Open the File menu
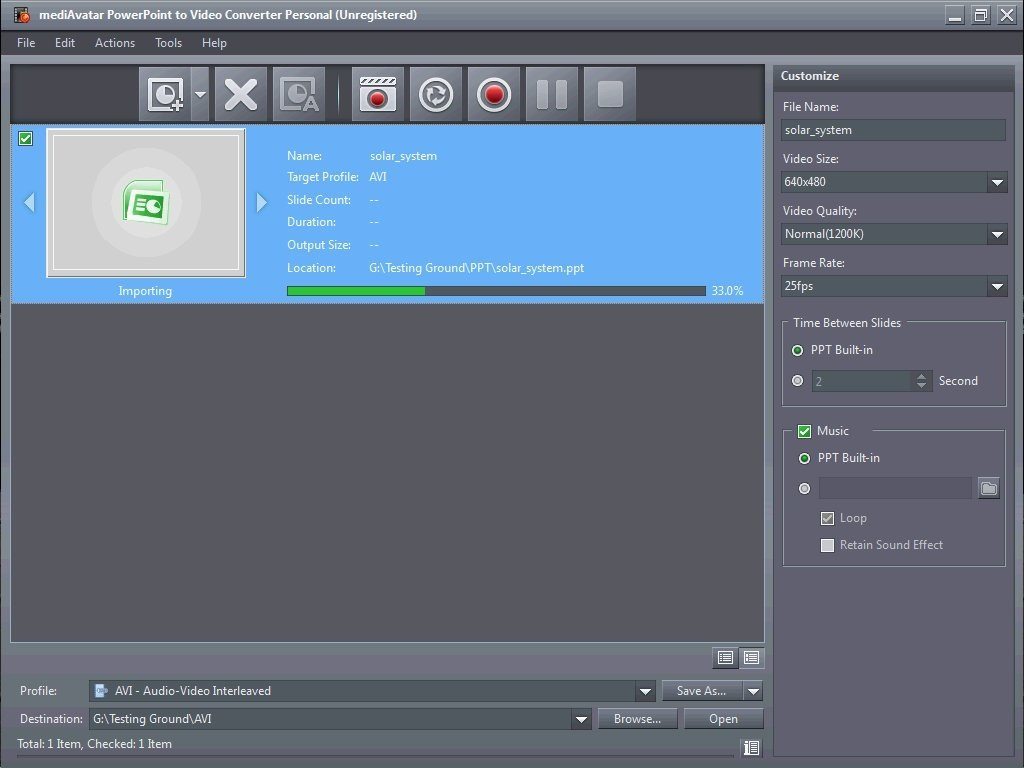The image size is (1024, 768). pyautogui.click(x=26, y=42)
